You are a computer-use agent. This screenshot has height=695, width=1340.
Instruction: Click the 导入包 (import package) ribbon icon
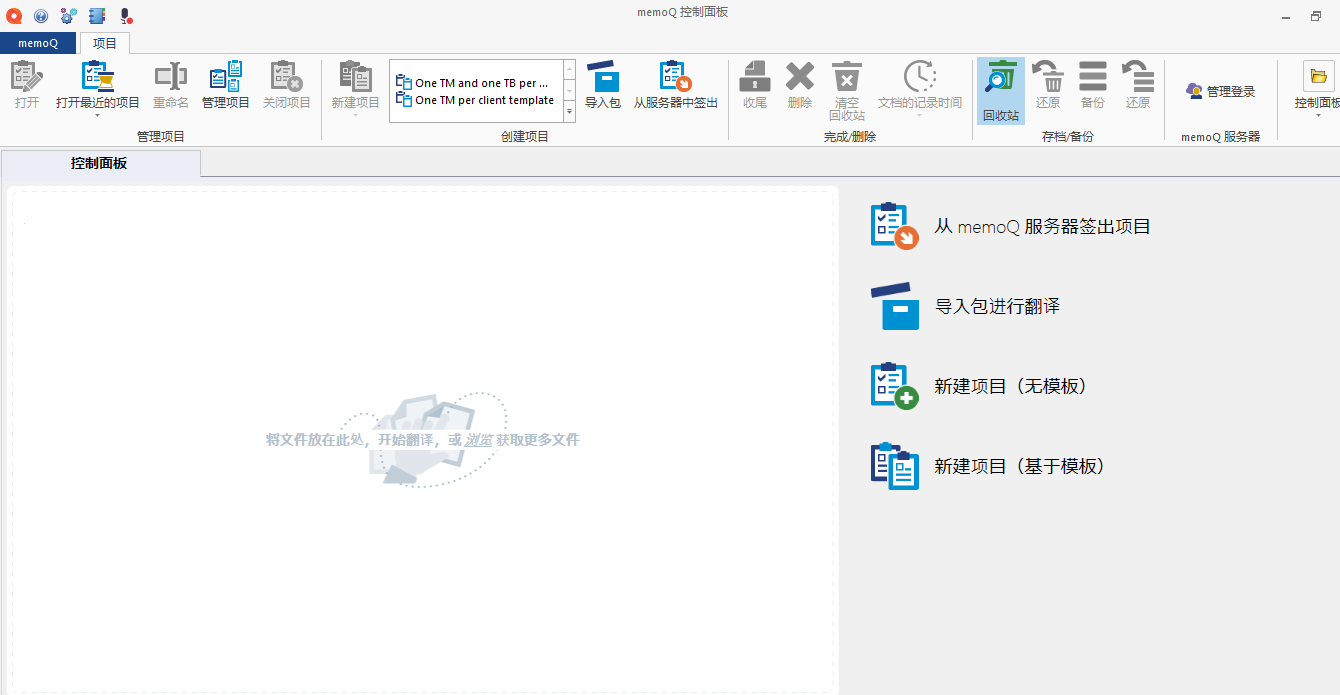click(x=602, y=85)
